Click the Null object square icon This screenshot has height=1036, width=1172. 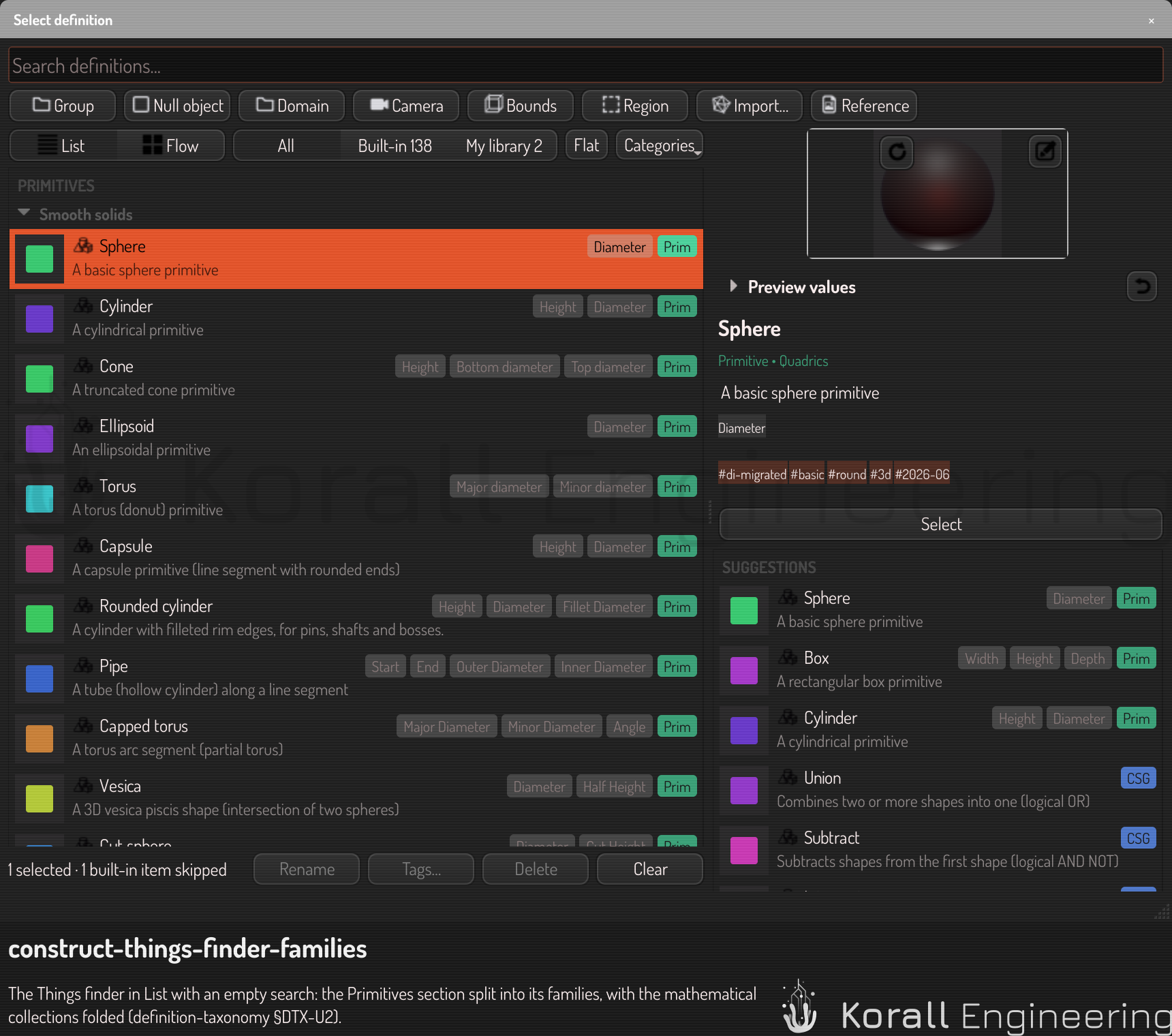tap(141, 105)
